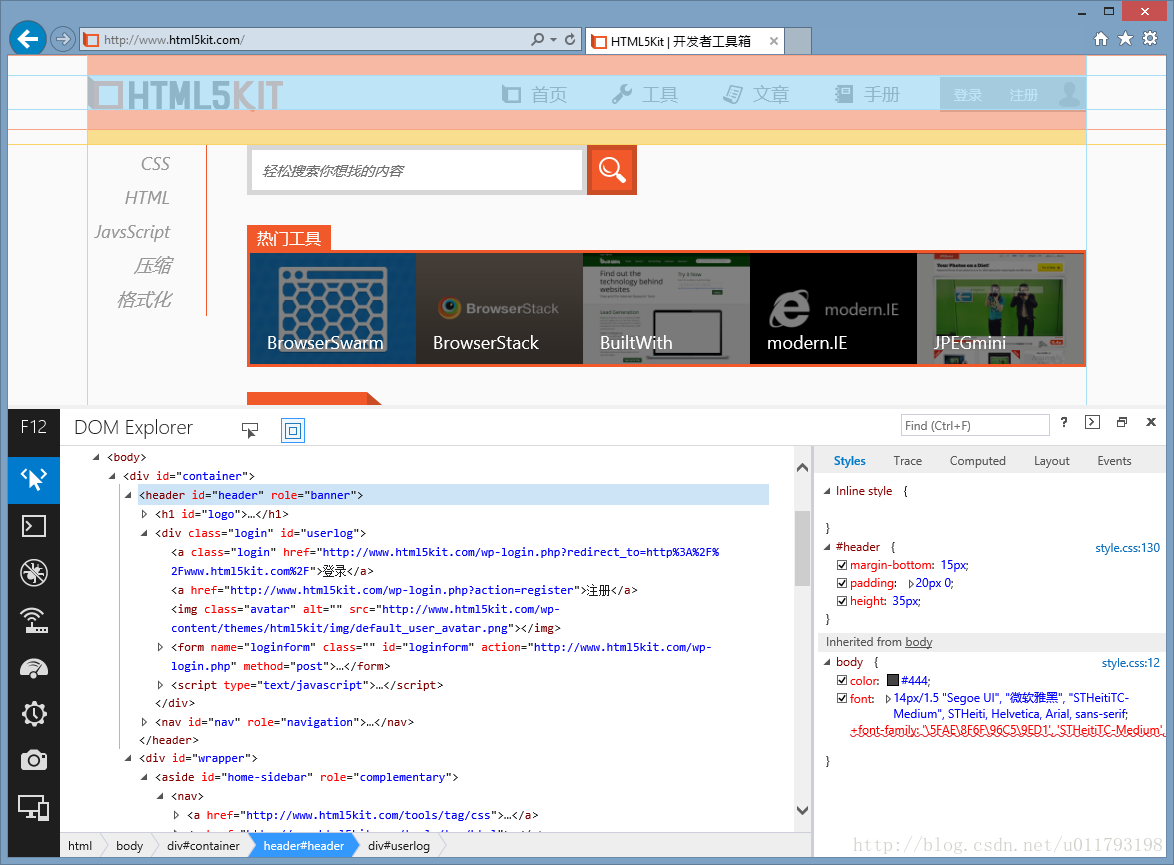The width and height of the screenshot is (1174, 865).
Task: Uncheck the padding property checkbox
Action: [x=842, y=583]
